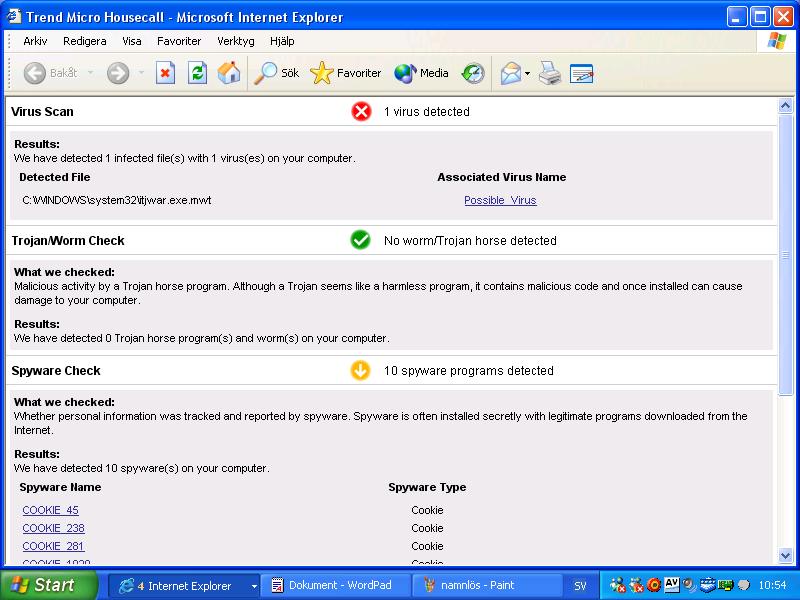Go to the Home page icon
Screen dimensions: 800x600
[x=229, y=73]
